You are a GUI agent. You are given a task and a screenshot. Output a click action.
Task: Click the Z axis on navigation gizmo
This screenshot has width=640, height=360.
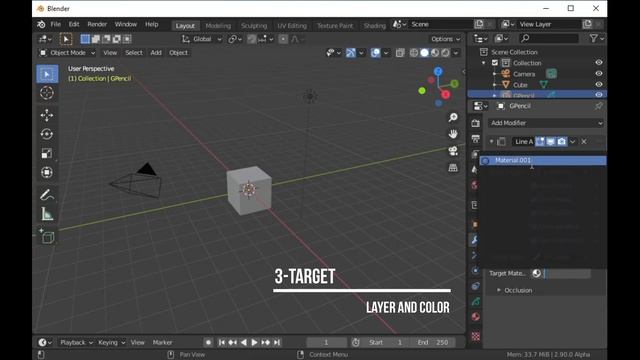point(438,71)
